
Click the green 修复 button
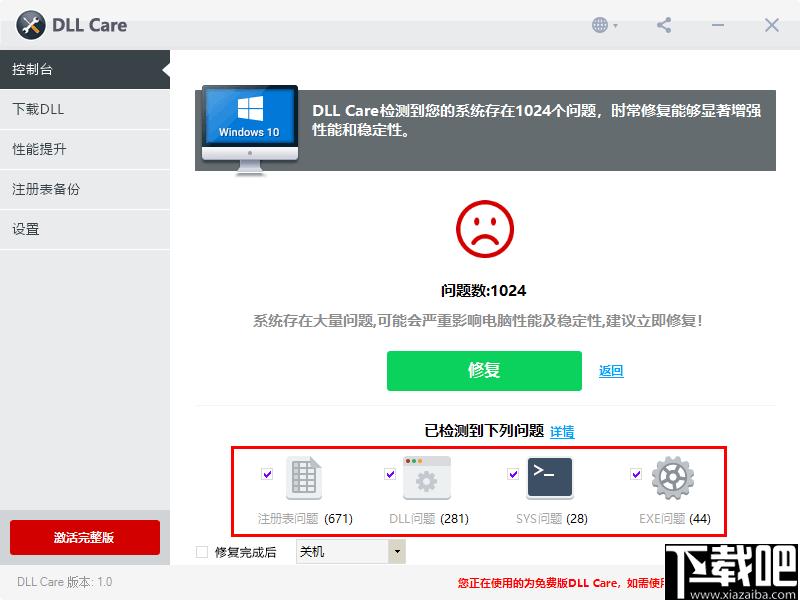pyautogui.click(x=484, y=371)
